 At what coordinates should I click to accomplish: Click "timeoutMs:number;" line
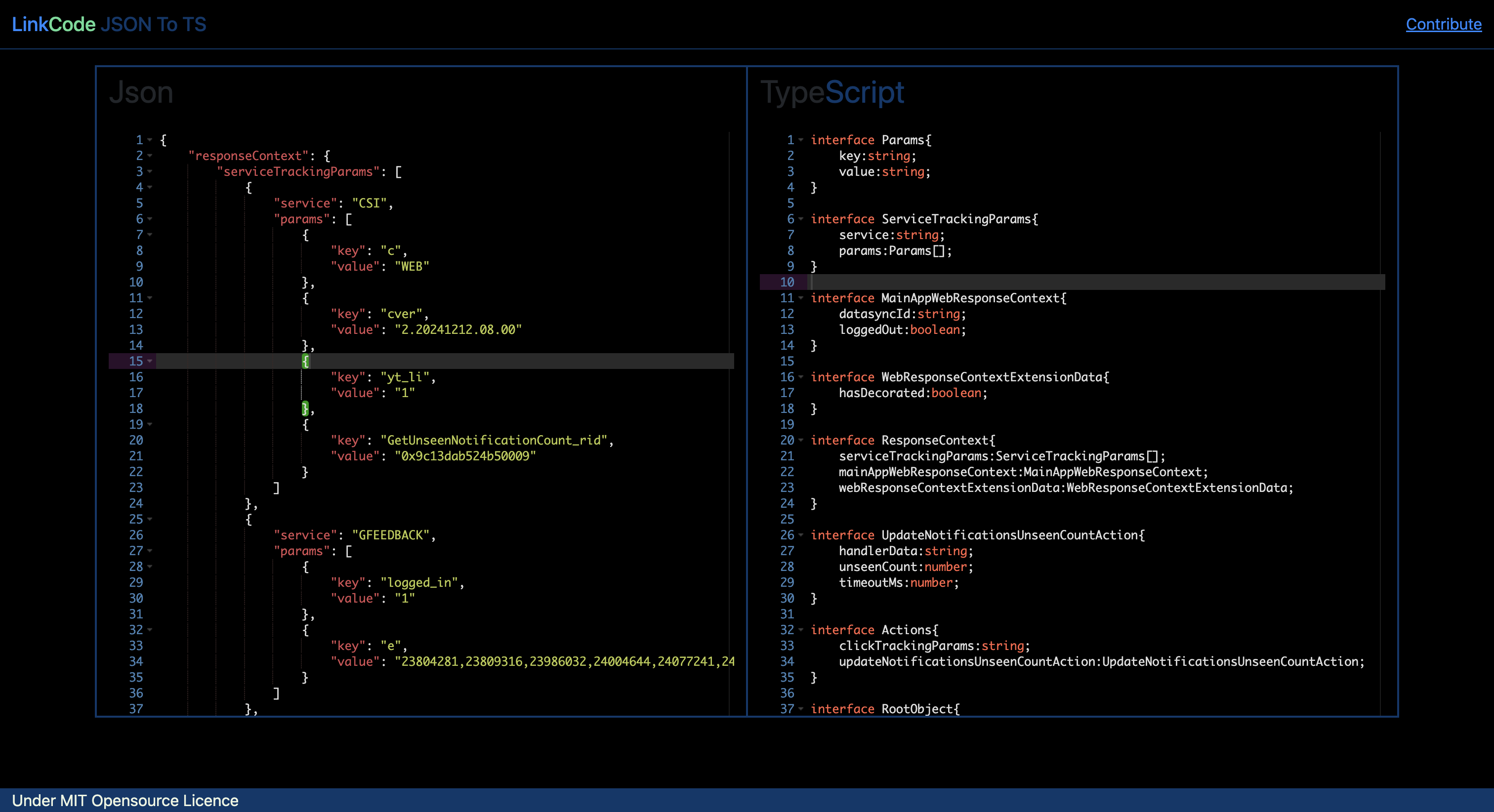[x=899, y=582]
